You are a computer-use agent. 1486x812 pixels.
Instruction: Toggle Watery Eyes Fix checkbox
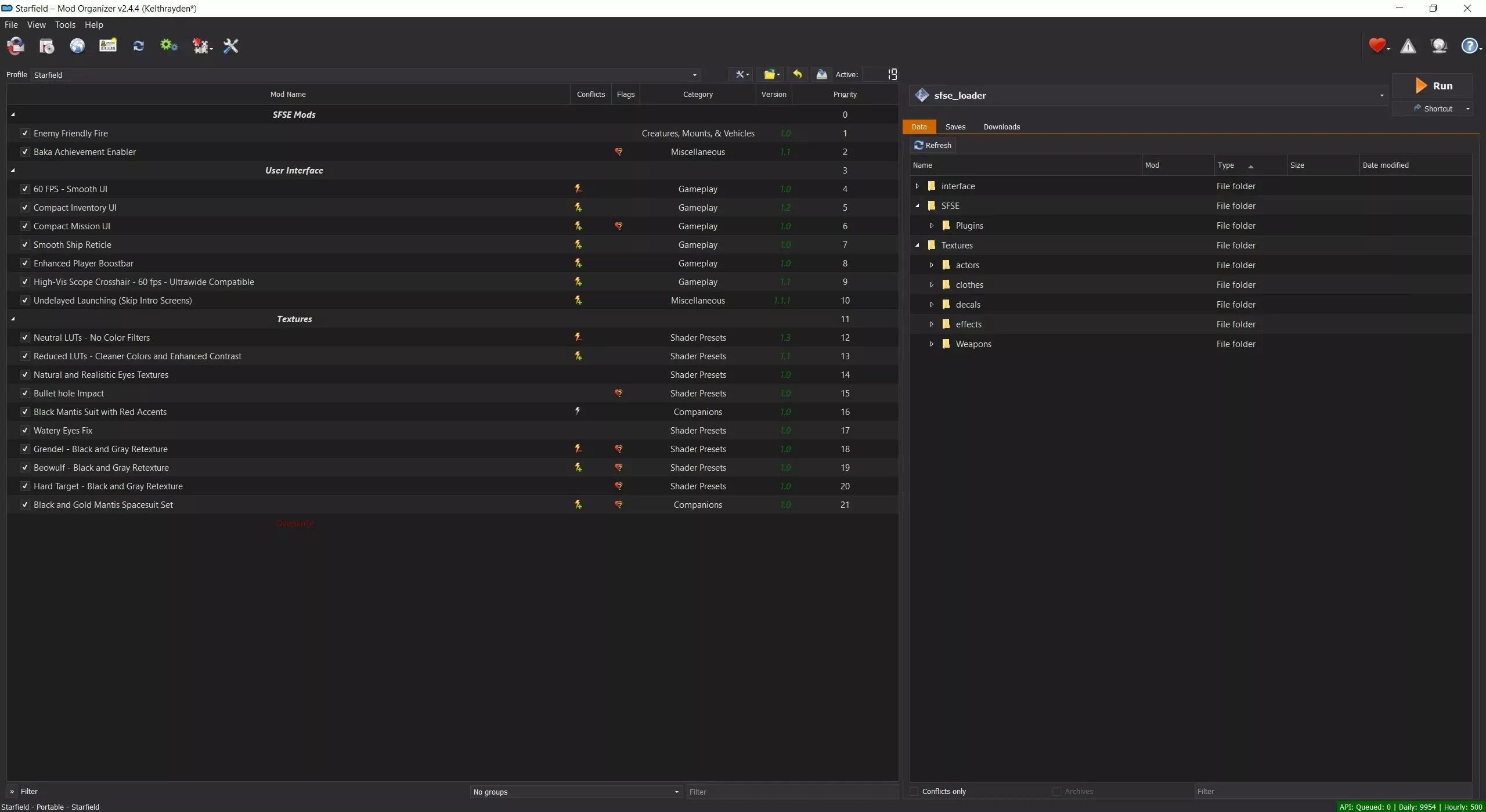[25, 430]
